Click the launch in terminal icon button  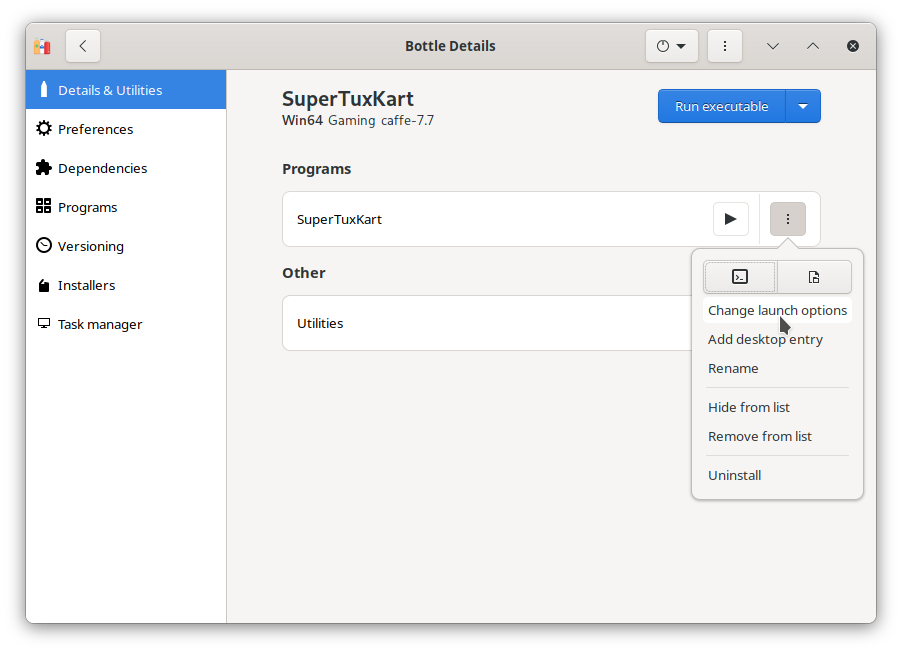[740, 277]
